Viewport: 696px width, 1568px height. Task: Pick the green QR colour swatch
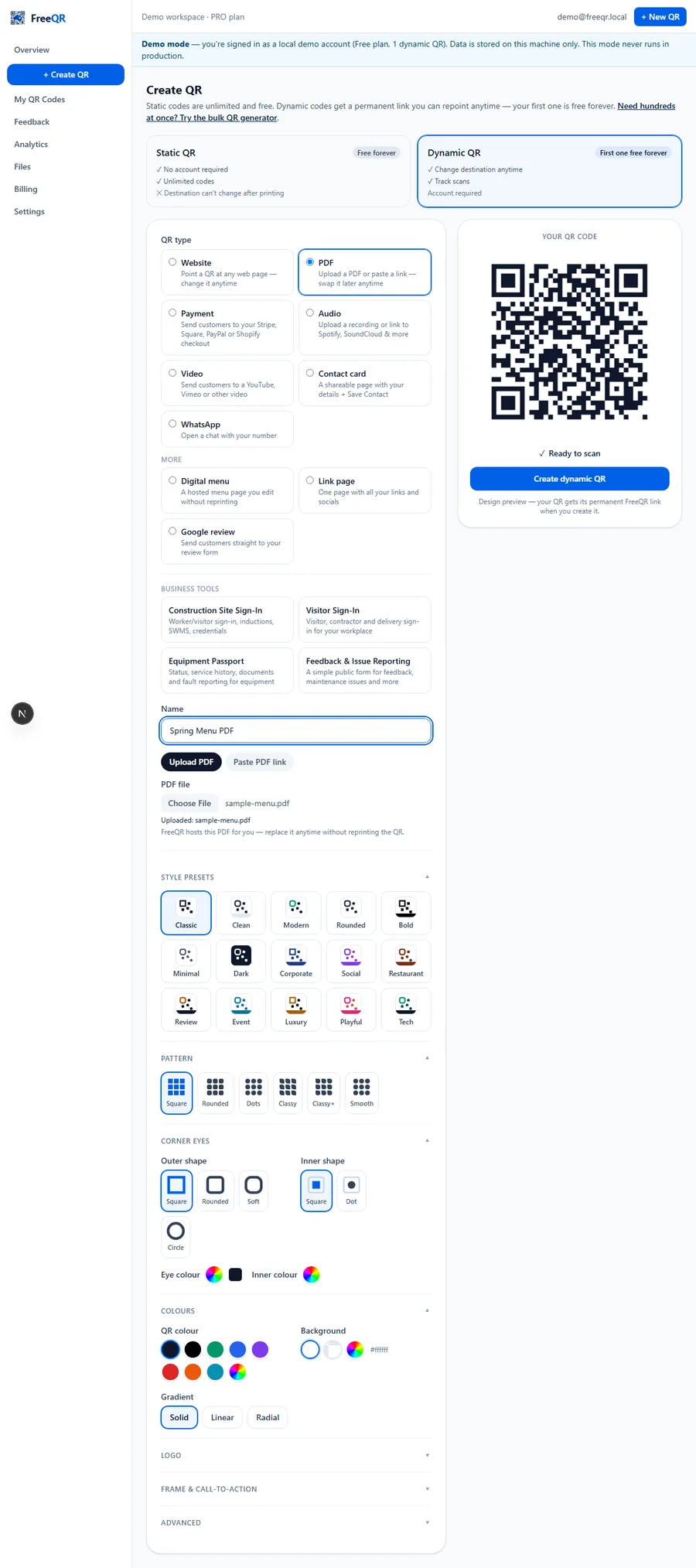pos(215,1349)
